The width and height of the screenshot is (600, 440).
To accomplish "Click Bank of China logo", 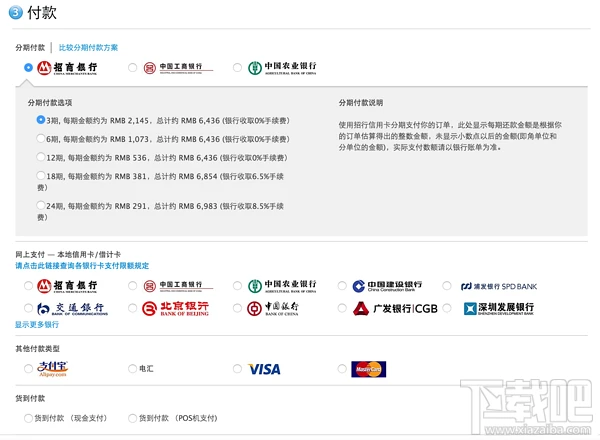I will [273, 308].
